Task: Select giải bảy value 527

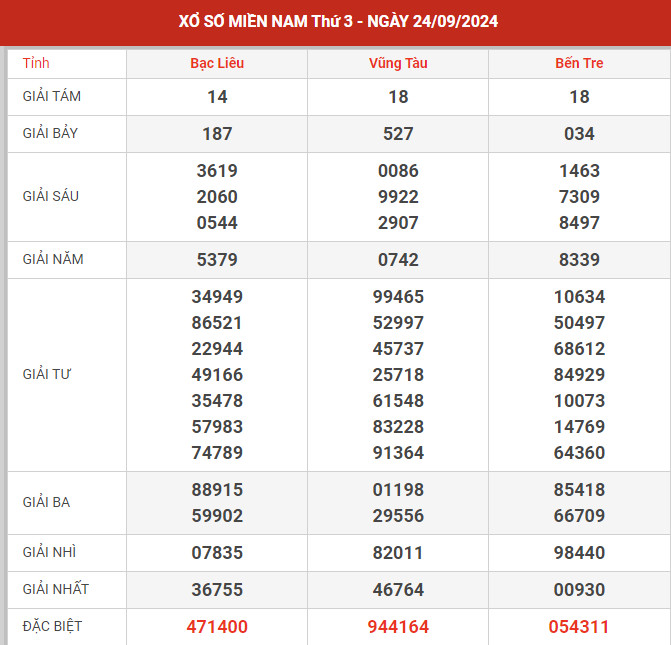Action: [398, 134]
